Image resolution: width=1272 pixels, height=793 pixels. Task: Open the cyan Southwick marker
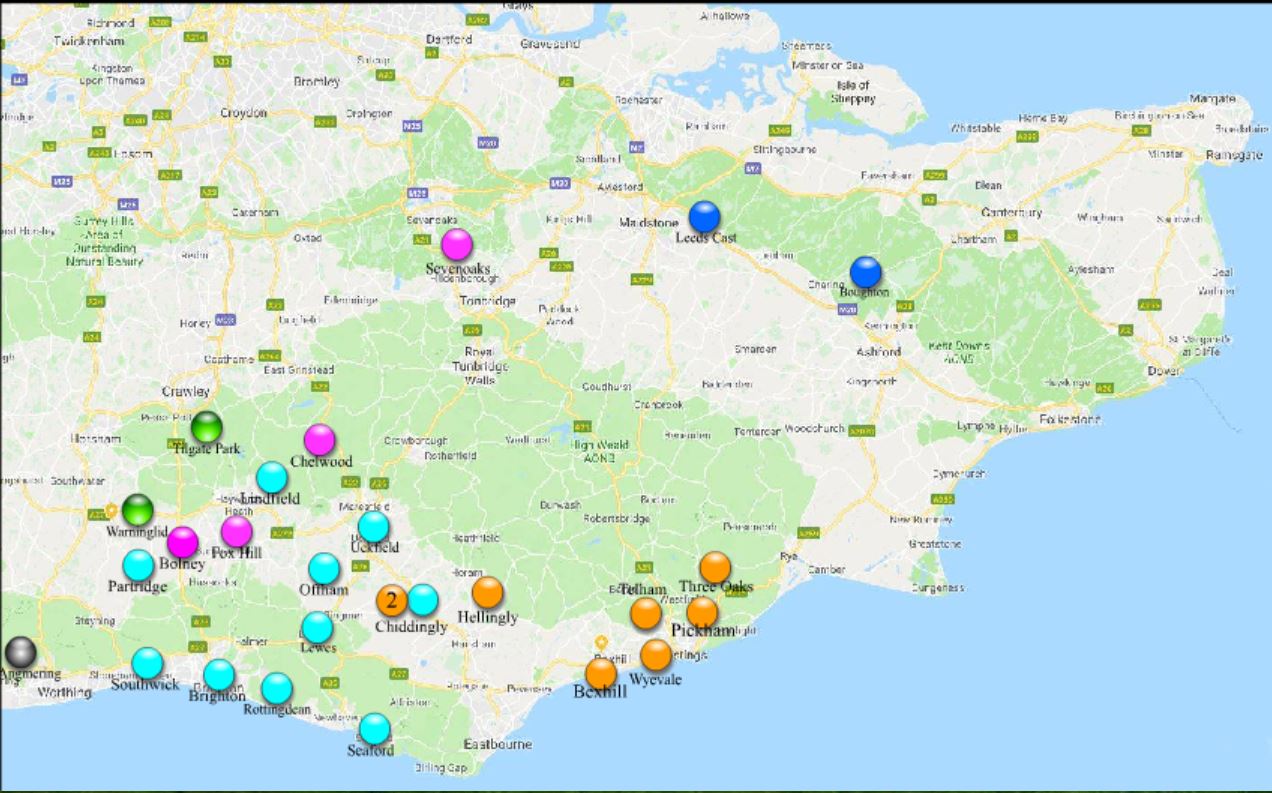click(x=147, y=663)
